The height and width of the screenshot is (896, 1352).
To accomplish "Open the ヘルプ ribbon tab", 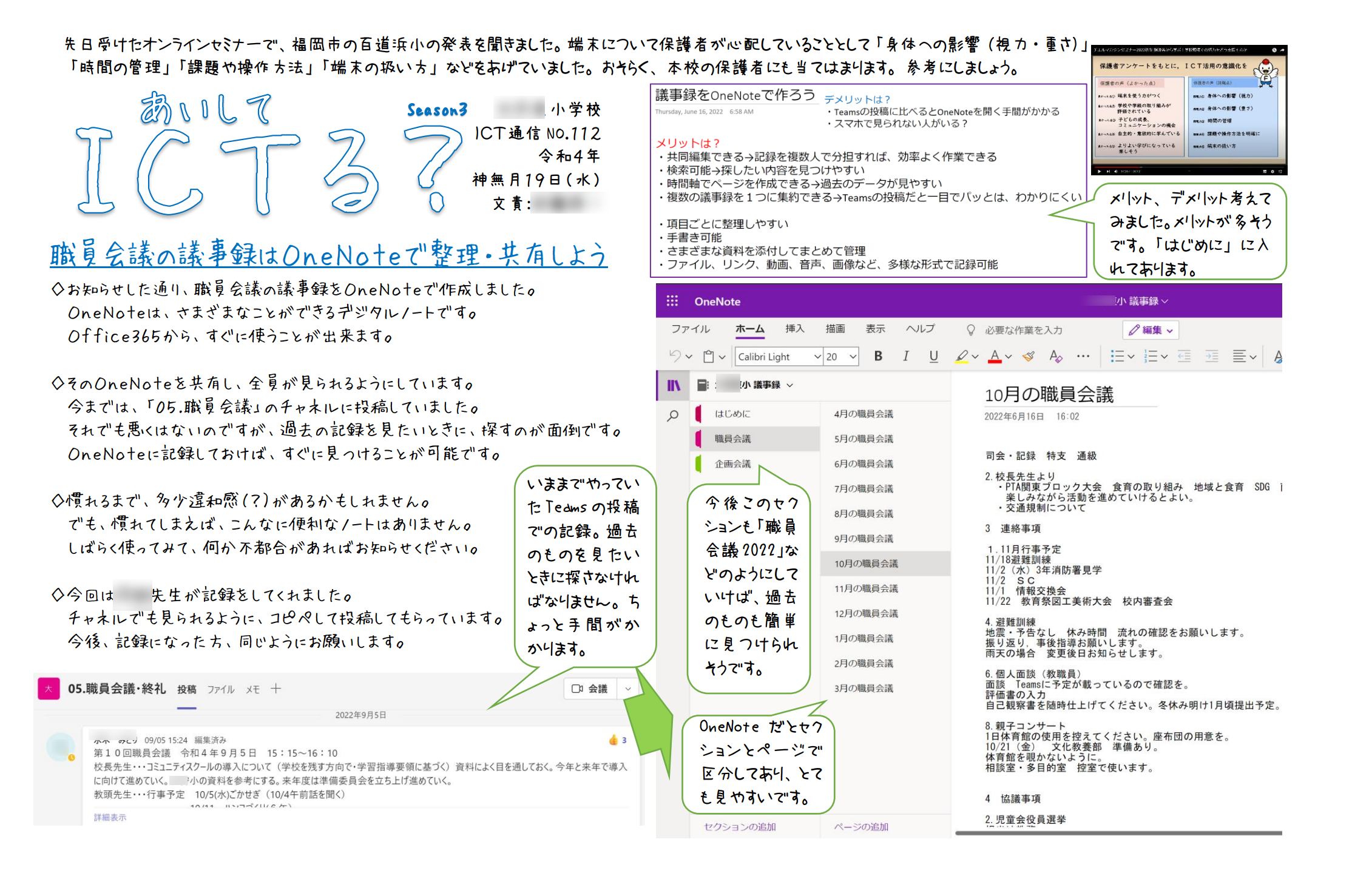I will pyautogui.click(x=921, y=329).
